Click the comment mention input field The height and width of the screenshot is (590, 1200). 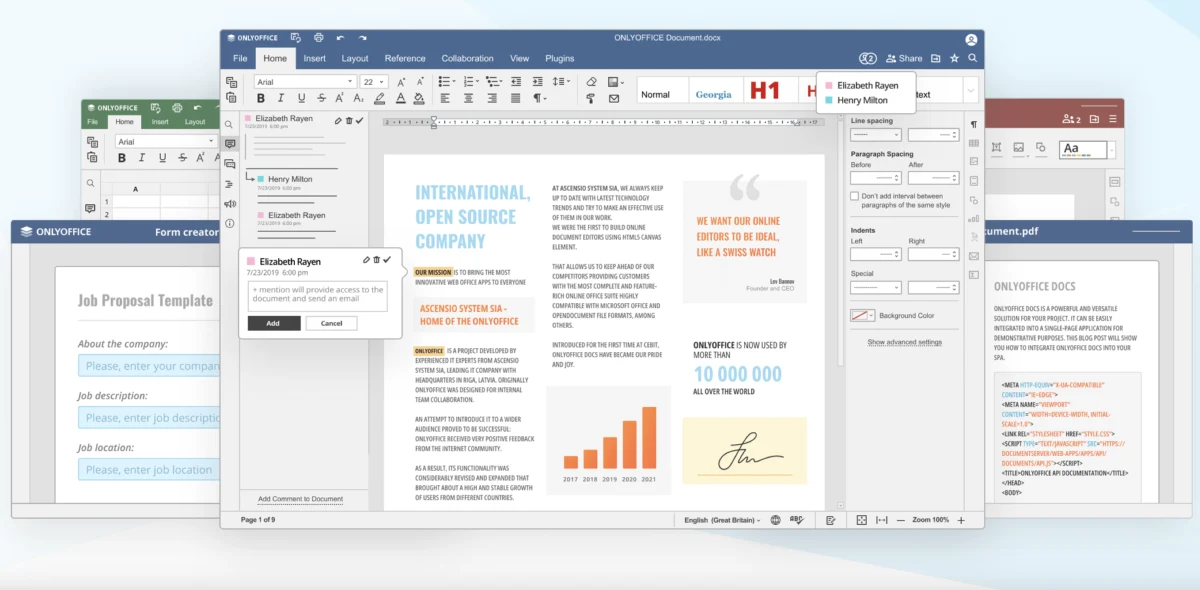pyautogui.click(x=317, y=295)
